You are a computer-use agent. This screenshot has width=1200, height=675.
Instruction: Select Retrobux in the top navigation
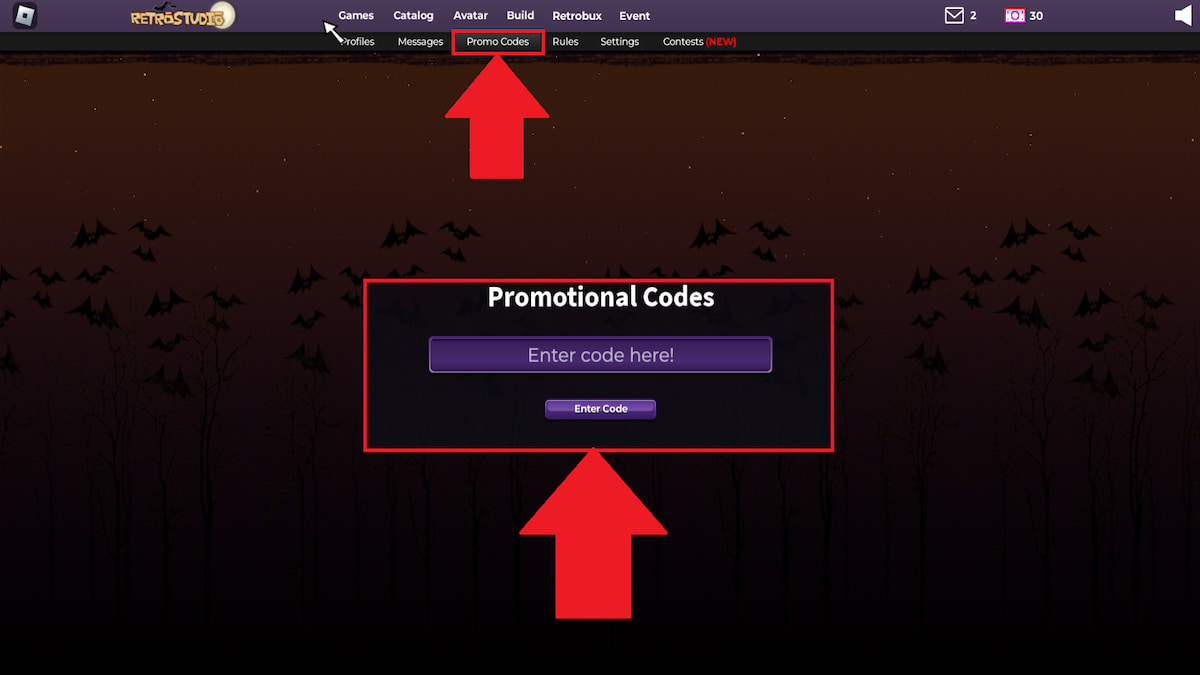tap(577, 16)
